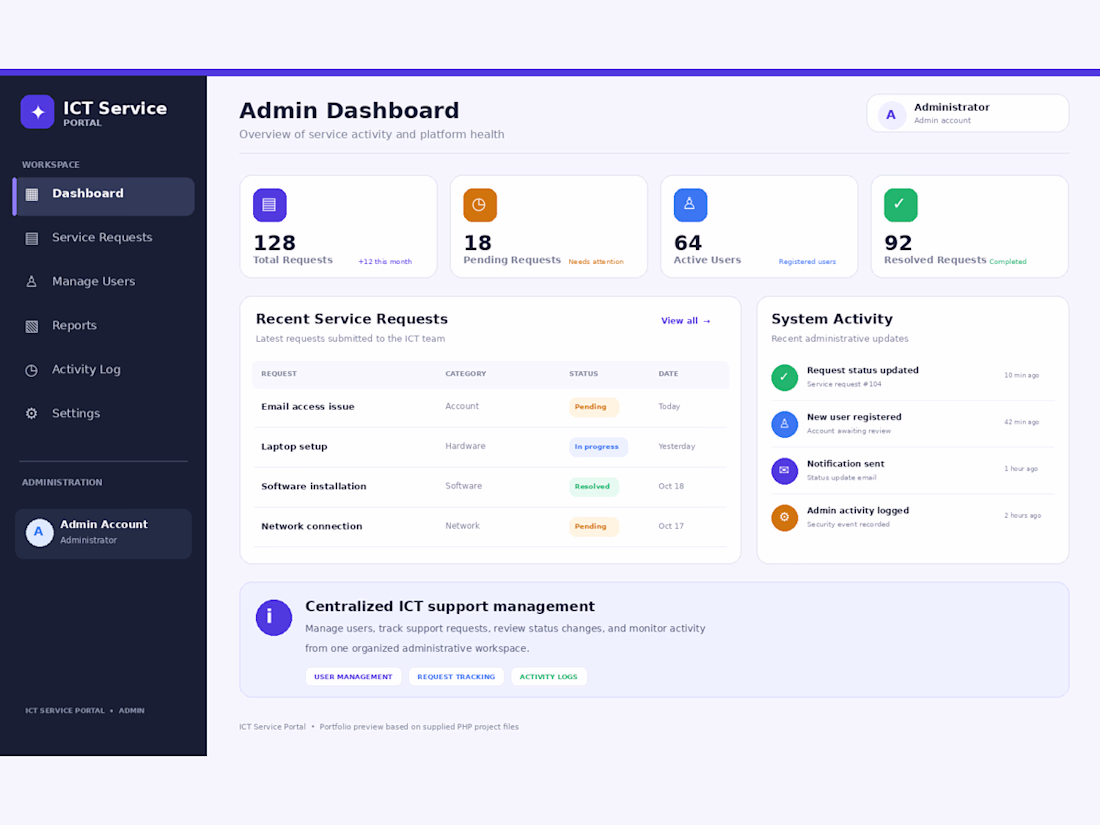Select the Admin Account card in the sidebar

(x=104, y=534)
